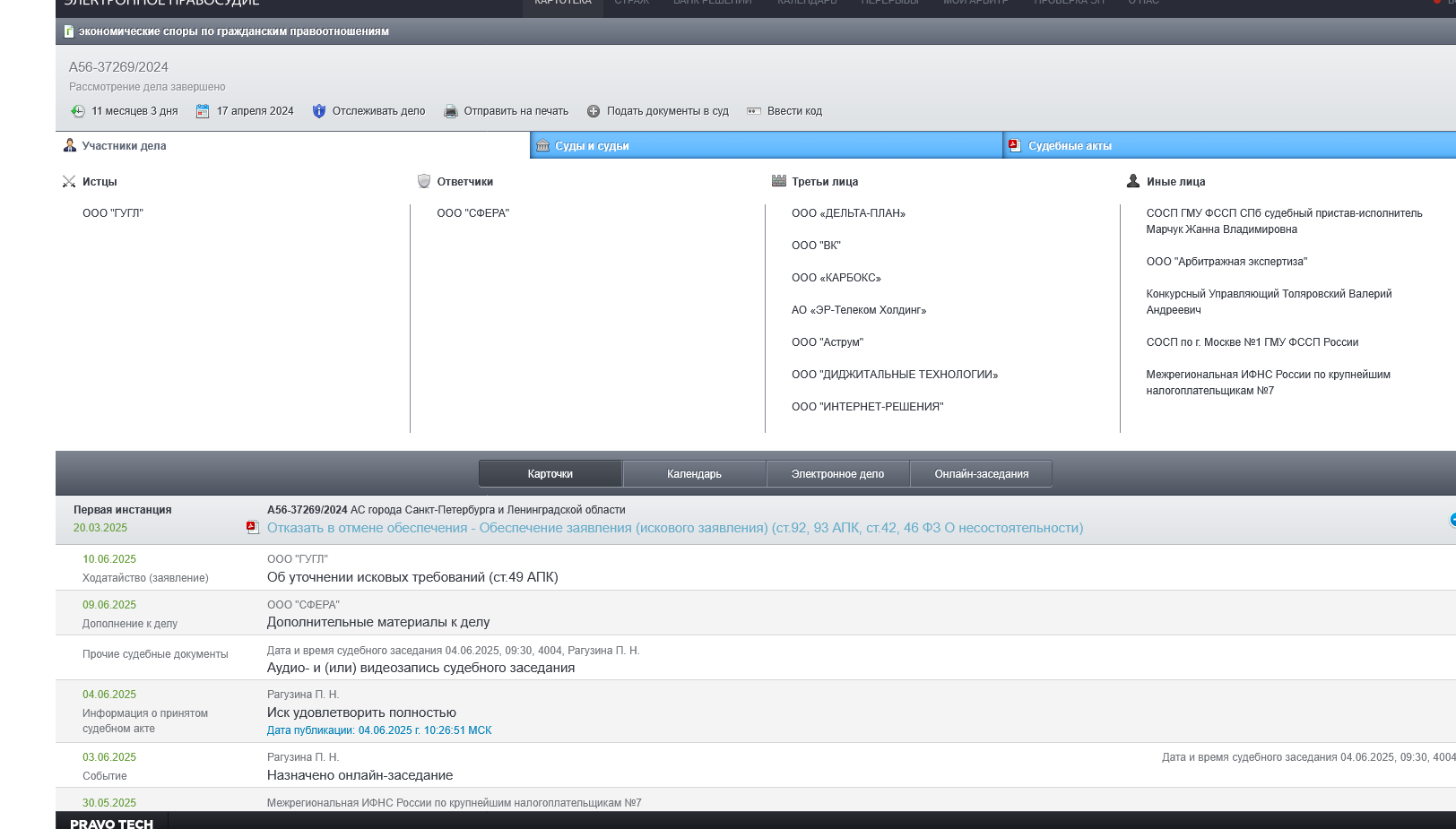Click Конкурсный Управляющий Толяровский Валерий Андреевич
1456x829 pixels.
(1269, 302)
